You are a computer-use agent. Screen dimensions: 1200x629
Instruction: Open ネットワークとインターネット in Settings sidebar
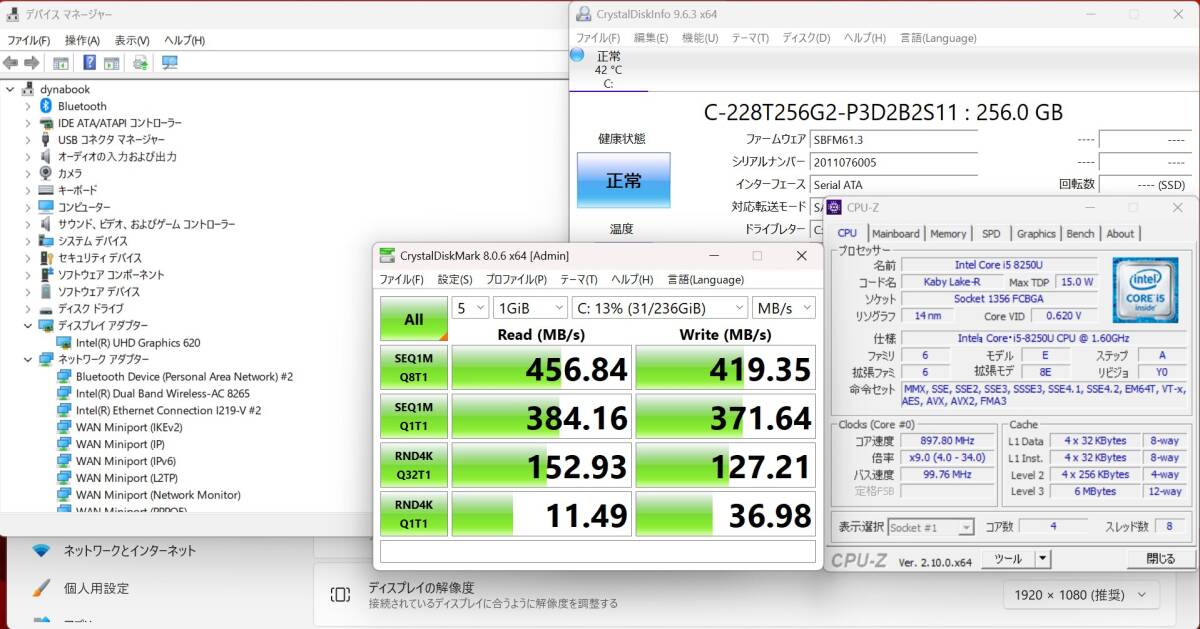point(130,550)
